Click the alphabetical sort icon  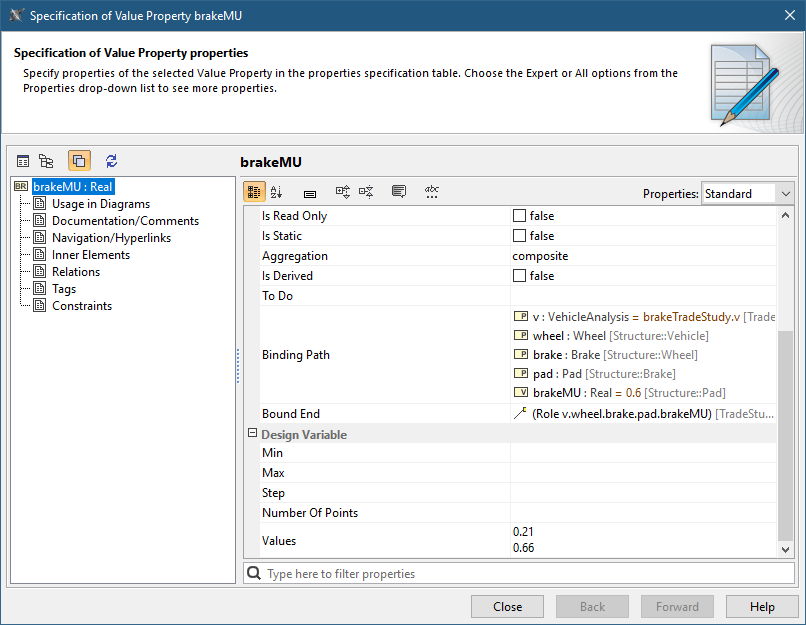click(x=277, y=192)
